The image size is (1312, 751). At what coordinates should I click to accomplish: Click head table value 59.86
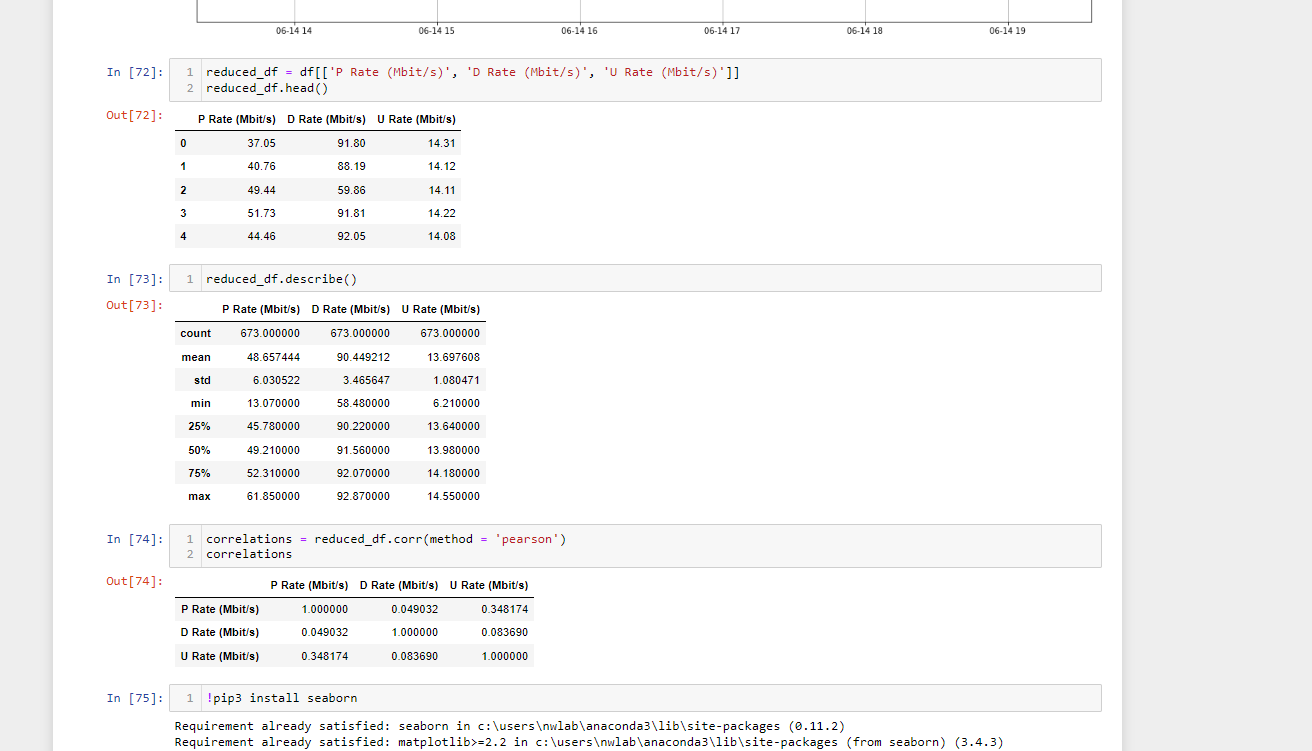point(351,190)
